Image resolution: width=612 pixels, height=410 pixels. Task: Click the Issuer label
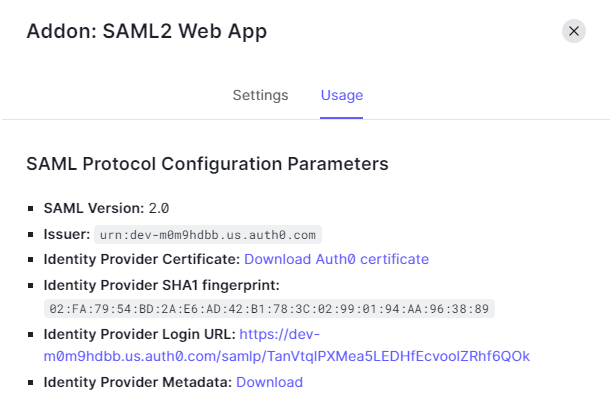[67, 234]
